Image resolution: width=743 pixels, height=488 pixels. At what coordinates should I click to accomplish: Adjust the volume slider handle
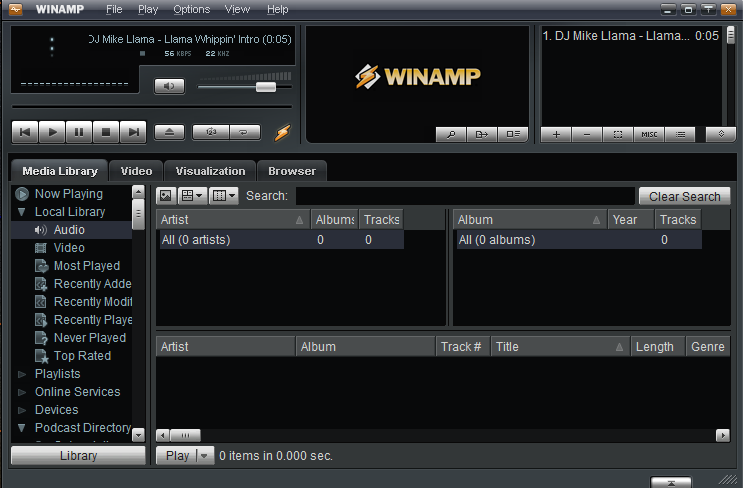pos(266,87)
